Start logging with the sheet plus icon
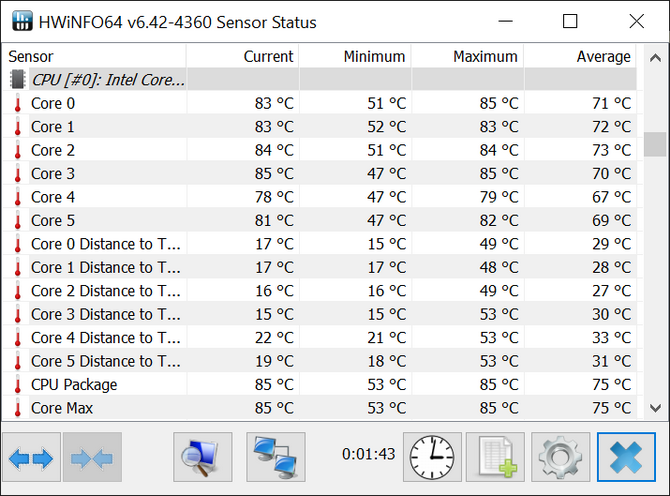Viewport: 670px width, 496px height. (x=495, y=457)
